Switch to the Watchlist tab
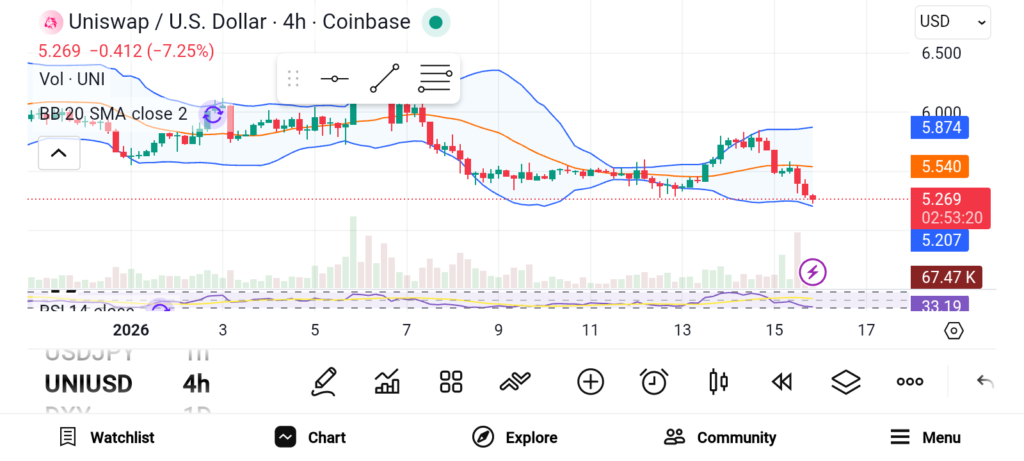Viewport: 1024px width, 461px height. 106,437
